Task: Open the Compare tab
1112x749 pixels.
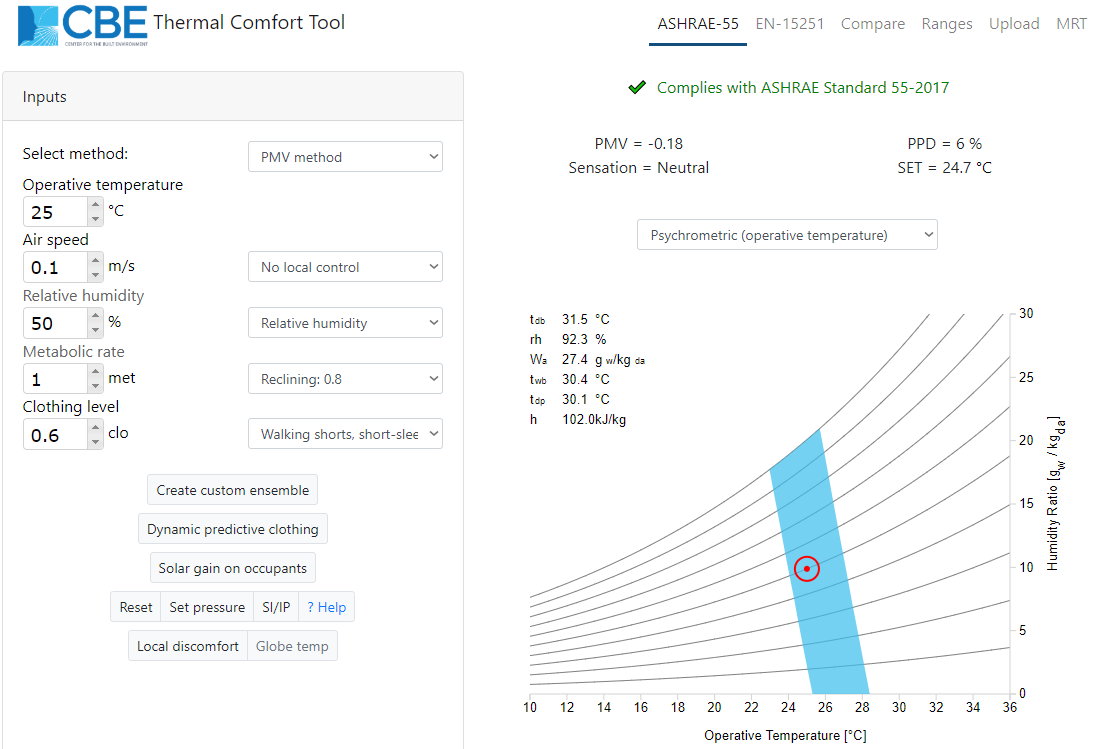Action: coord(872,24)
